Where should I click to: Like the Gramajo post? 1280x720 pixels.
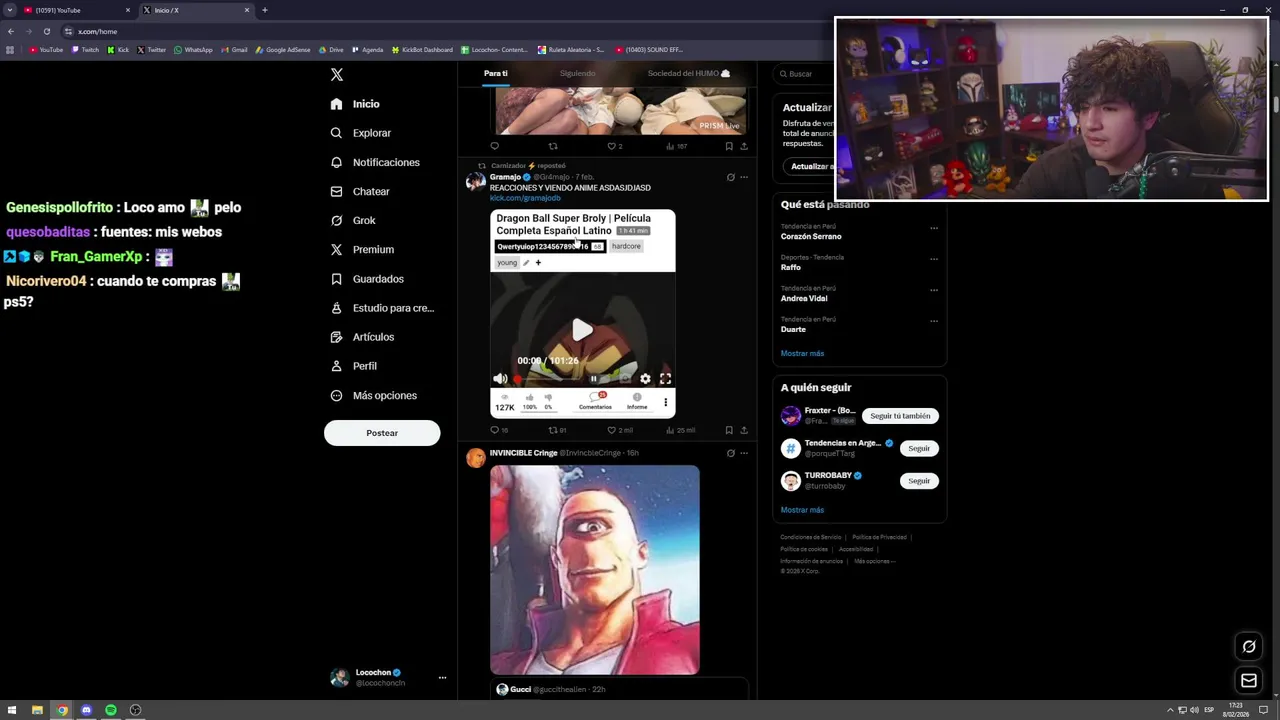coord(612,430)
